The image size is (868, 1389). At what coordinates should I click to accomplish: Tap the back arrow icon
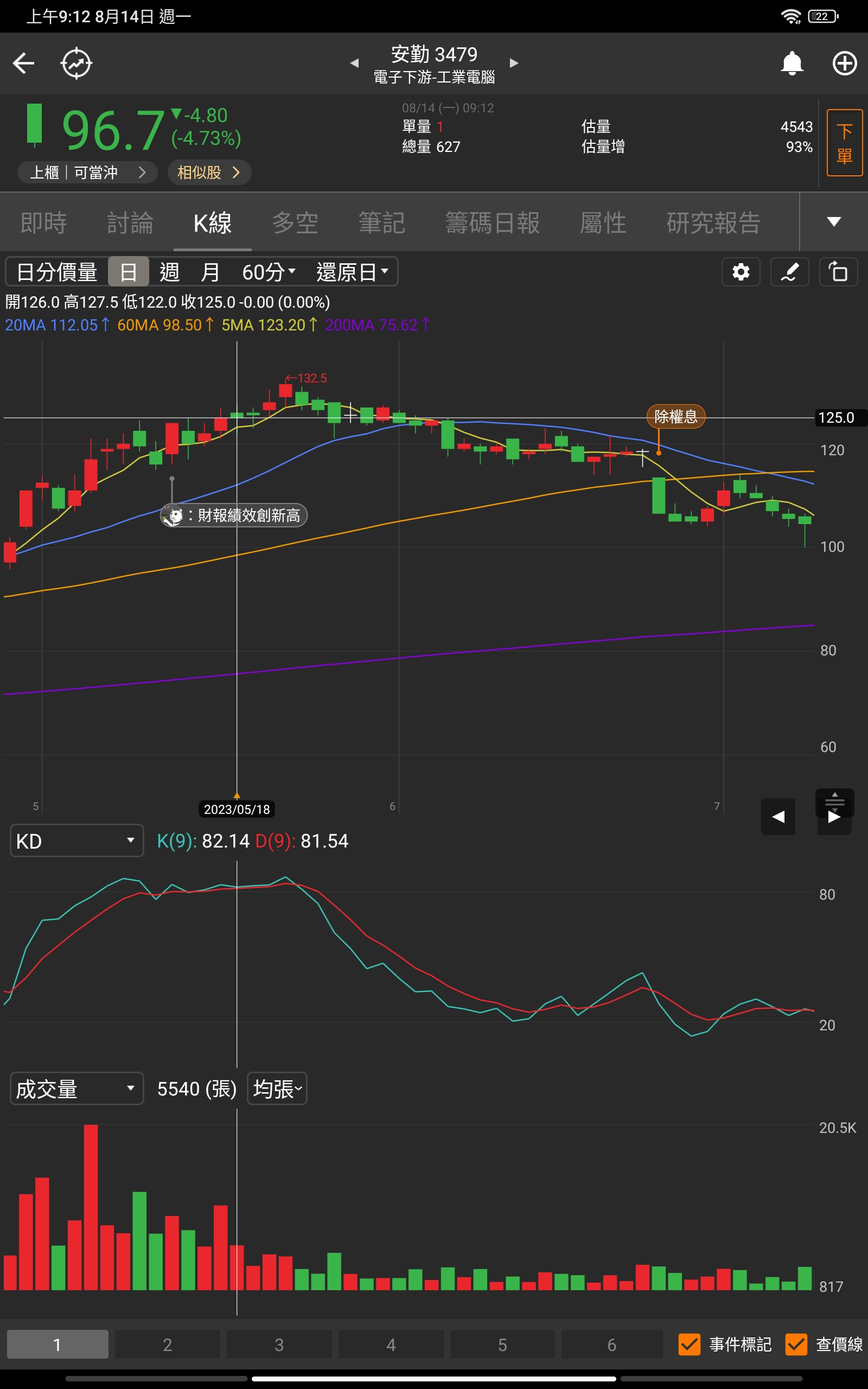[23, 63]
